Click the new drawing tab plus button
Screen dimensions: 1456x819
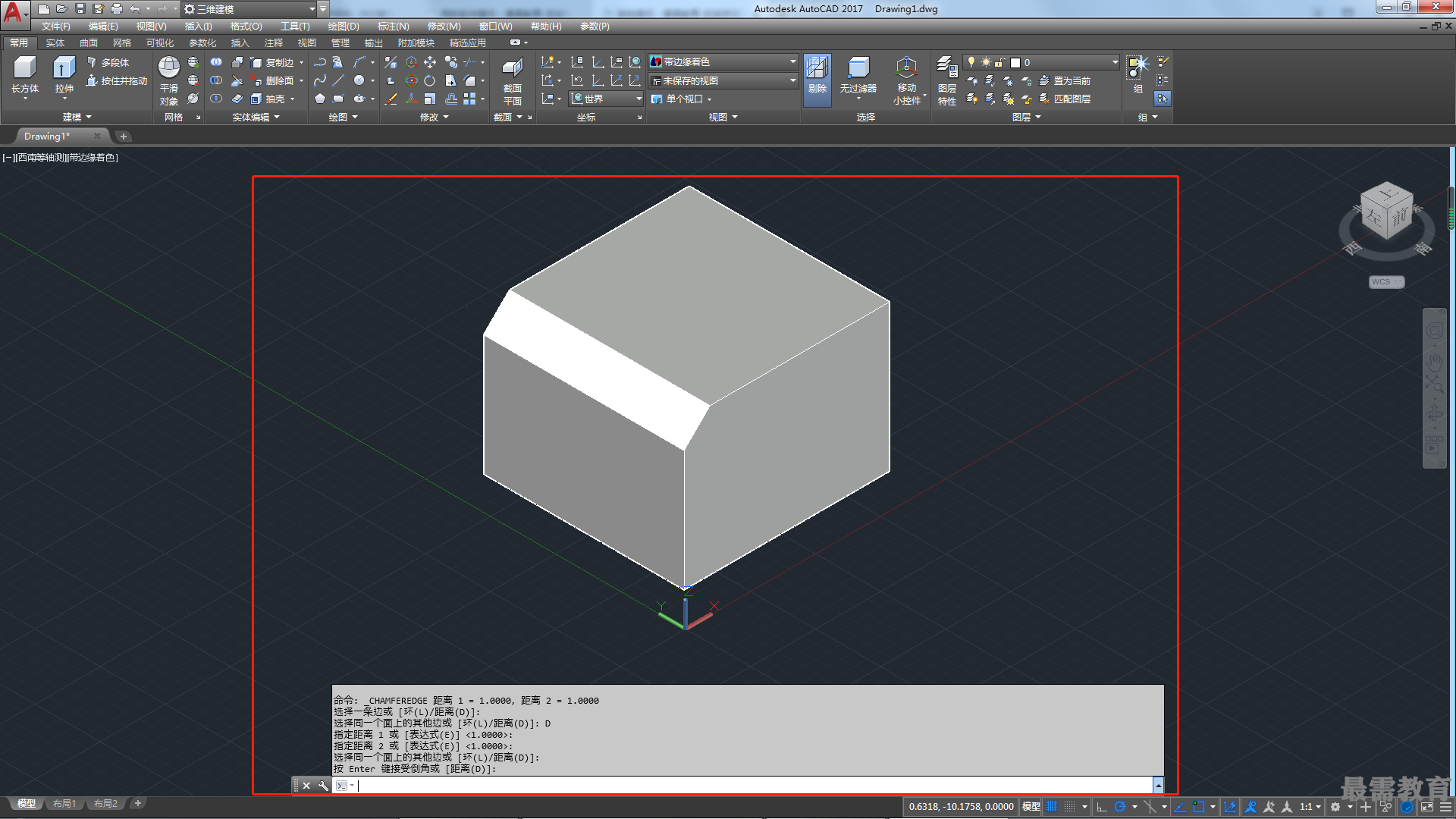[x=124, y=136]
